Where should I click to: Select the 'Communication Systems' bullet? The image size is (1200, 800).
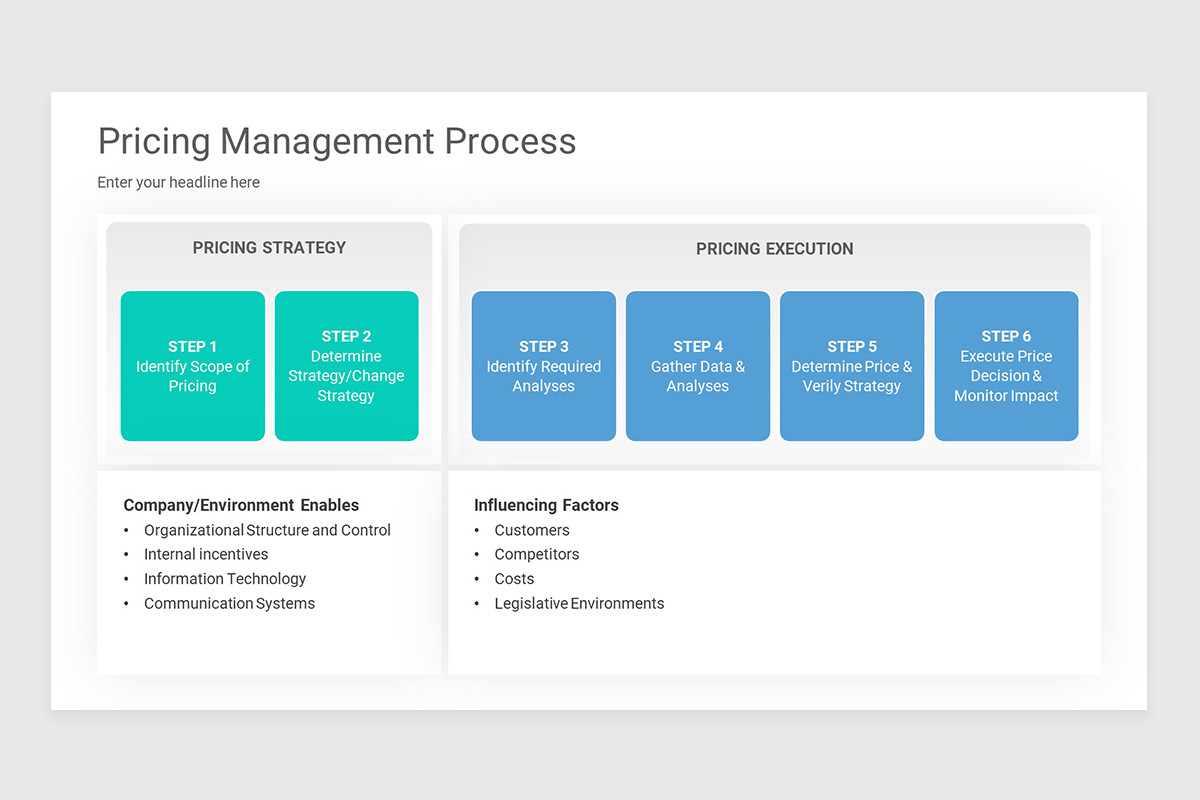(x=229, y=603)
